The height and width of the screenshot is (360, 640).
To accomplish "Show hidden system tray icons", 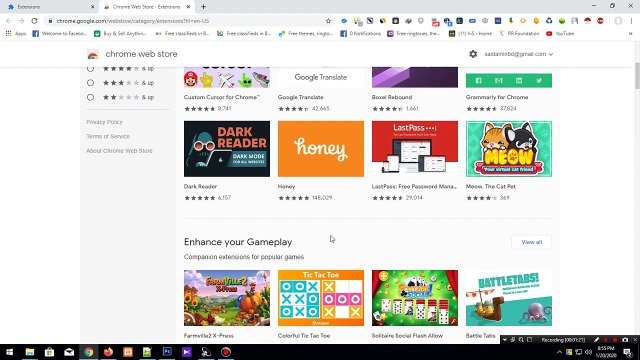I will tap(559, 352).
